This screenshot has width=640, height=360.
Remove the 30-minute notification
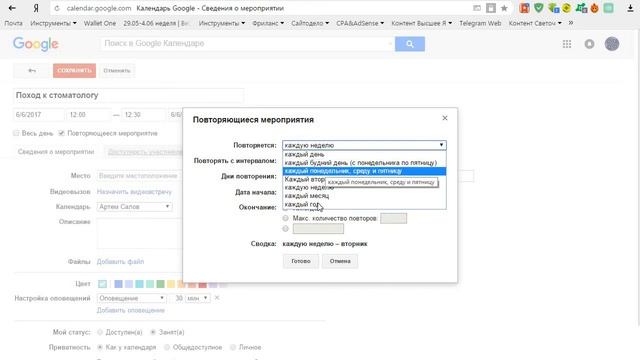tap(217, 298)
